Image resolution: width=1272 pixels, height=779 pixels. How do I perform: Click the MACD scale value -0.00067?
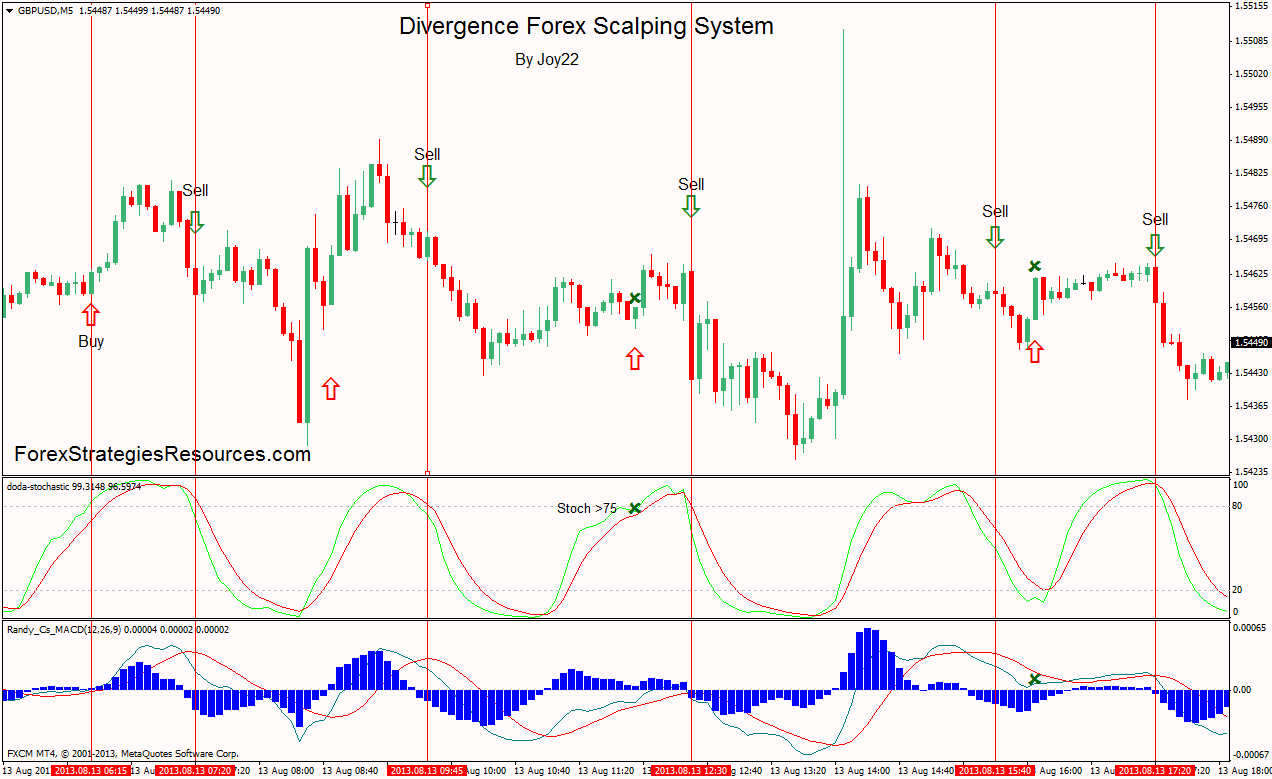coord(1250,754)
